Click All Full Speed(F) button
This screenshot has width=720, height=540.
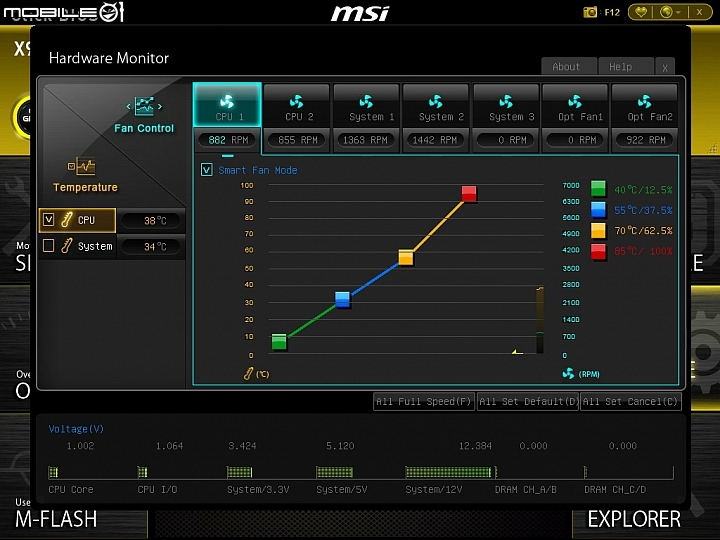click(424, 402)
